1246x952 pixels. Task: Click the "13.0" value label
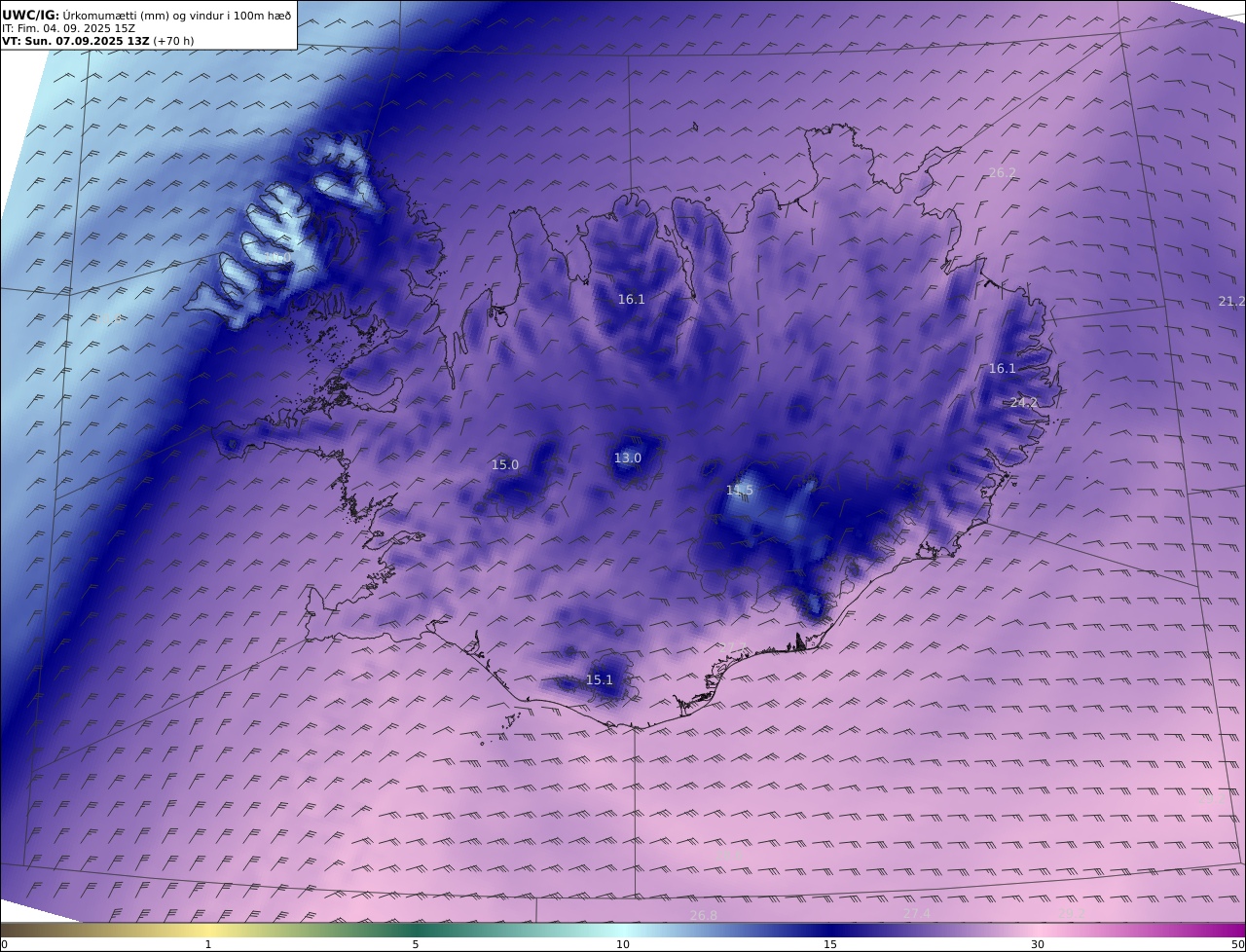point(627,458)
